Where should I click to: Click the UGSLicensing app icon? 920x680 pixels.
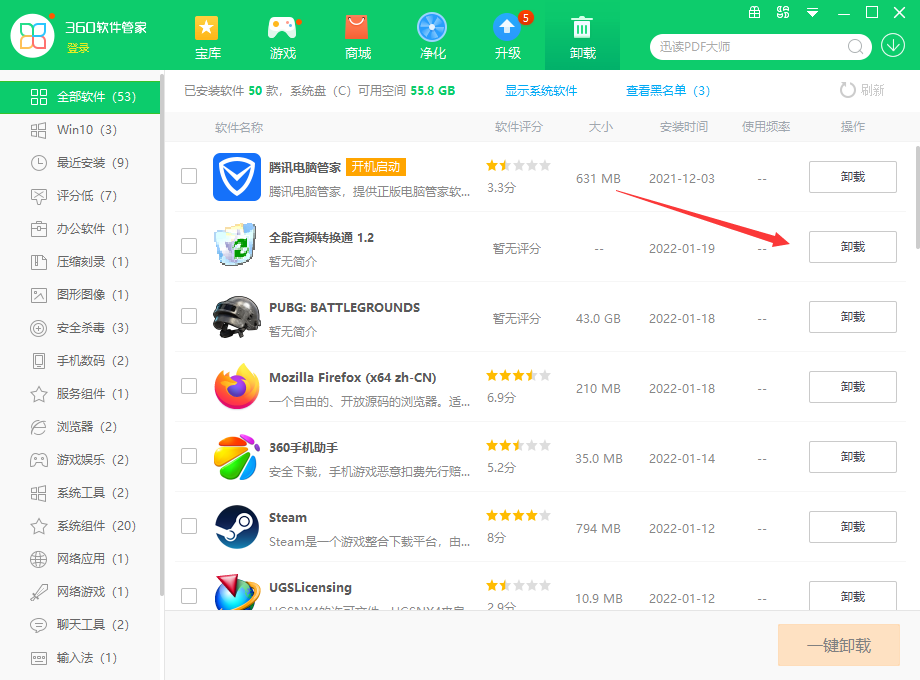tap(237, 592)
